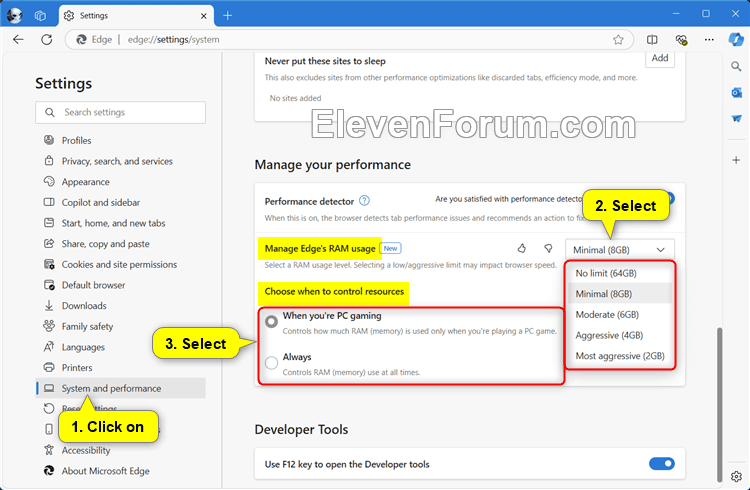The width and height of the screenshot is (750, 490).
Task: Select the Always radio button
Action: coord(271,363)
